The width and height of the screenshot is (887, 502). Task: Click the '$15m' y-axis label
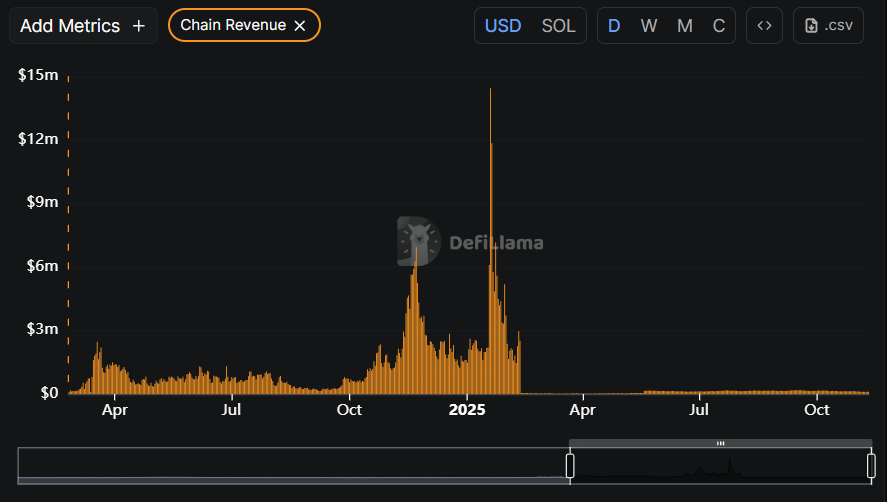(38, 75)
